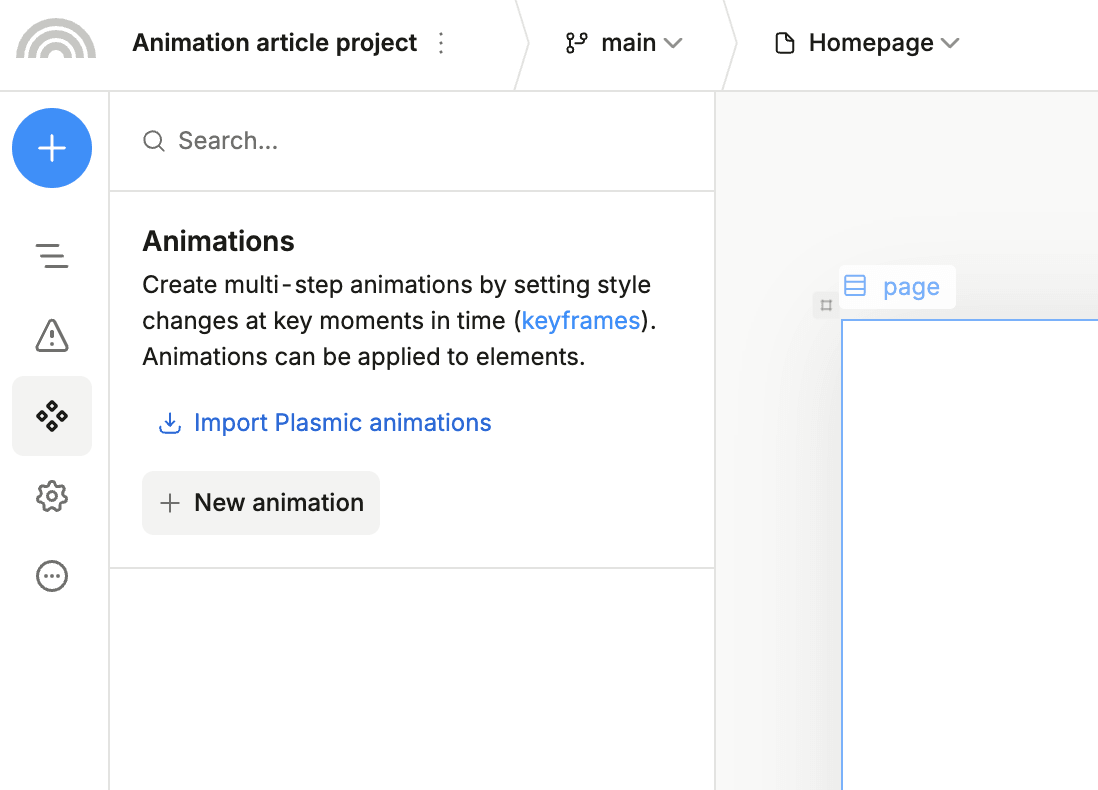Open the keyframes link in the description
The image size is (1098, 790).
(x=580, y=320)
